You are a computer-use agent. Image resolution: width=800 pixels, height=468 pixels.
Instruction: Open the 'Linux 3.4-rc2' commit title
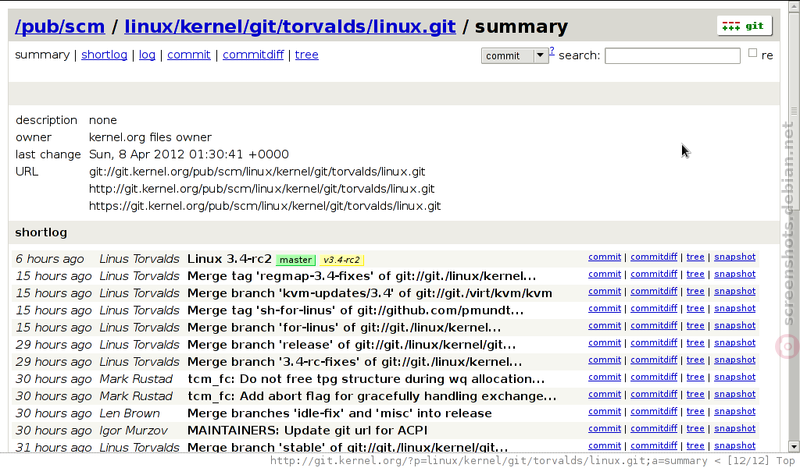(229, 259)
